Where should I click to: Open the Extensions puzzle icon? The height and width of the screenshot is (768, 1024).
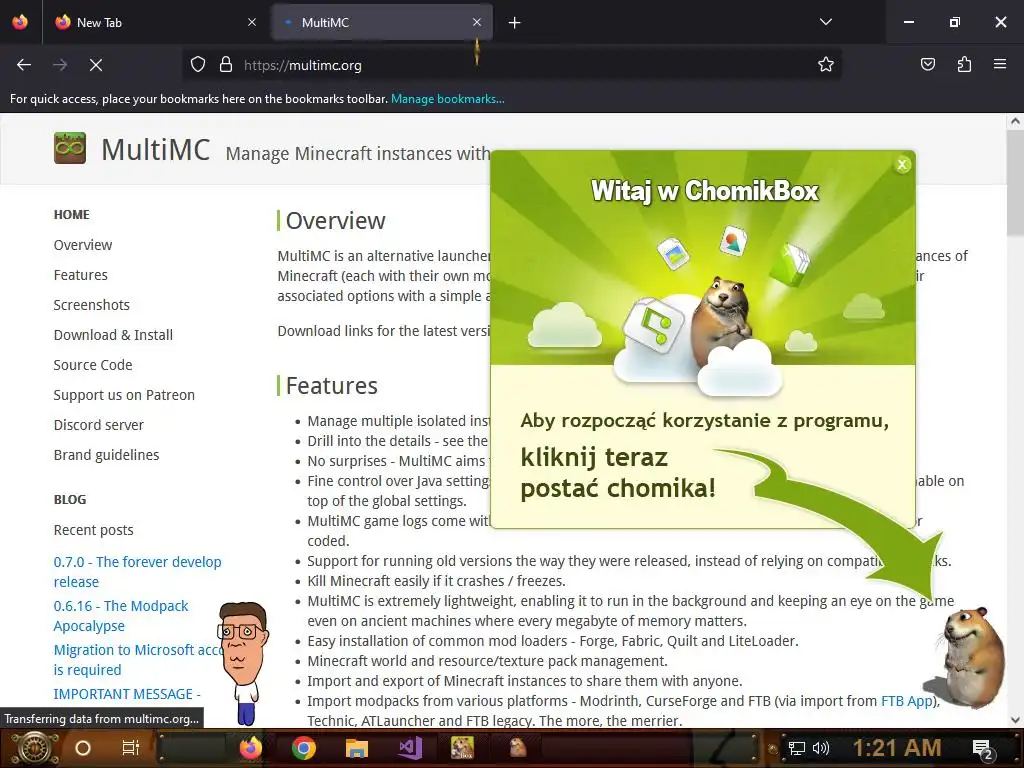click(964, 64)
